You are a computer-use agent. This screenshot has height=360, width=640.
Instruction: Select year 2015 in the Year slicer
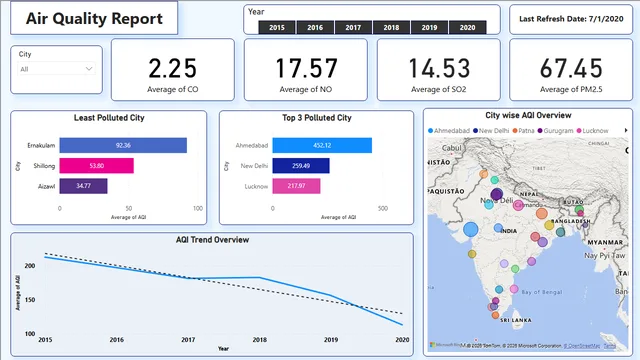[277, 27]
